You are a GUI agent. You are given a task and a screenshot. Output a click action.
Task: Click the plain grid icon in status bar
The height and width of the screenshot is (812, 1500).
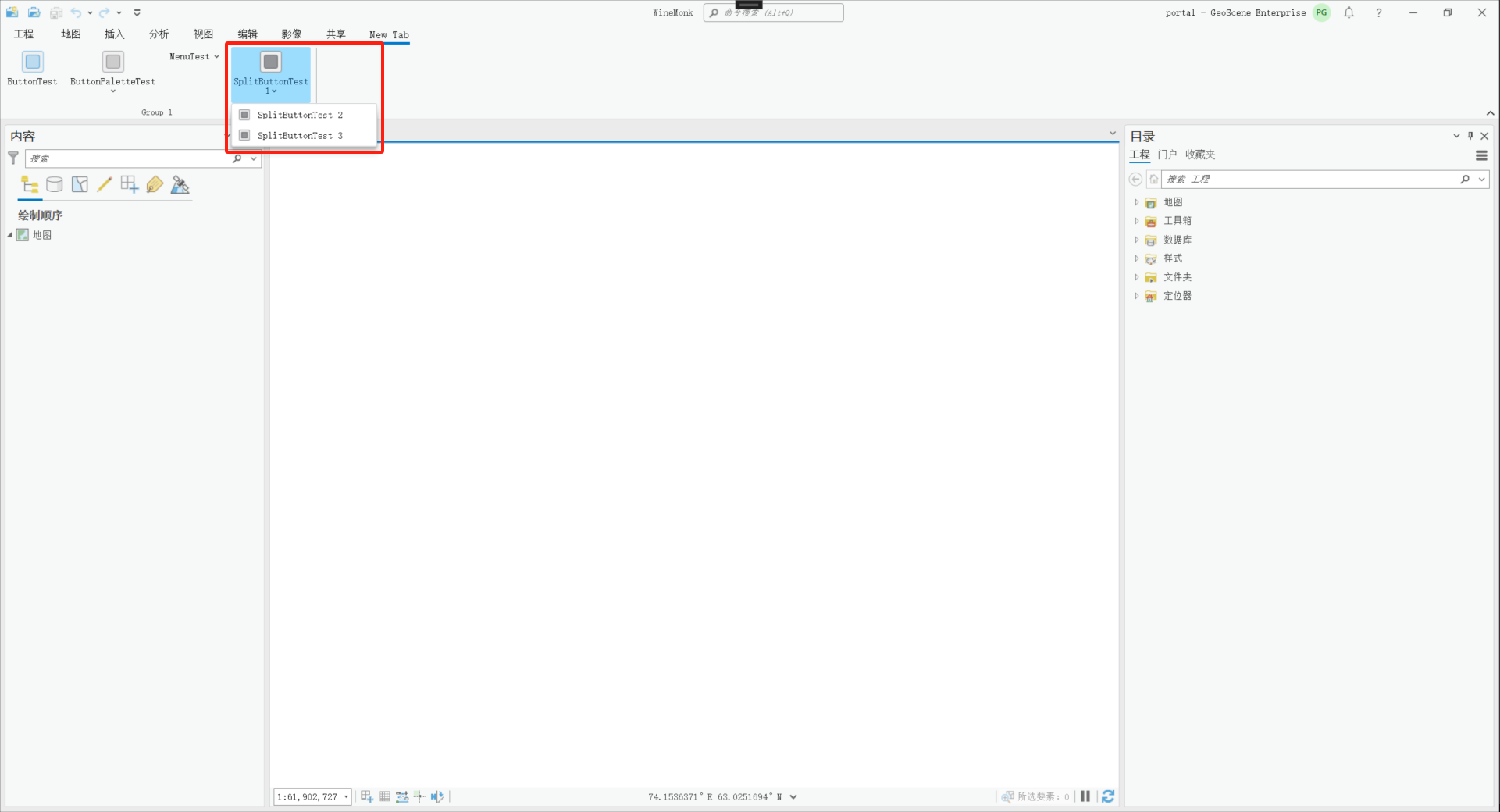point(385,796)
